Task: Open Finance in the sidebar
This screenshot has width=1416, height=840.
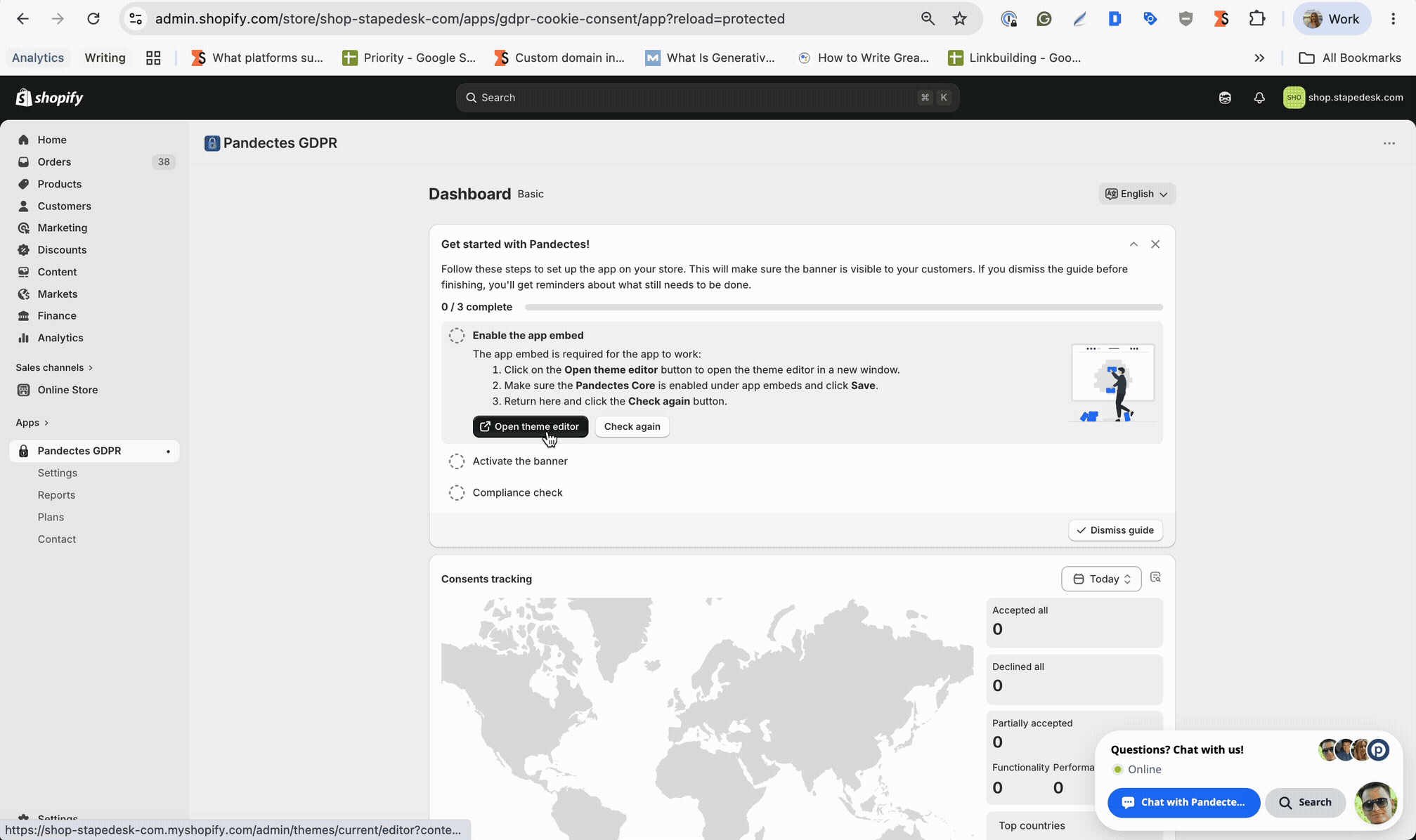Action: [x=57, y=316]
